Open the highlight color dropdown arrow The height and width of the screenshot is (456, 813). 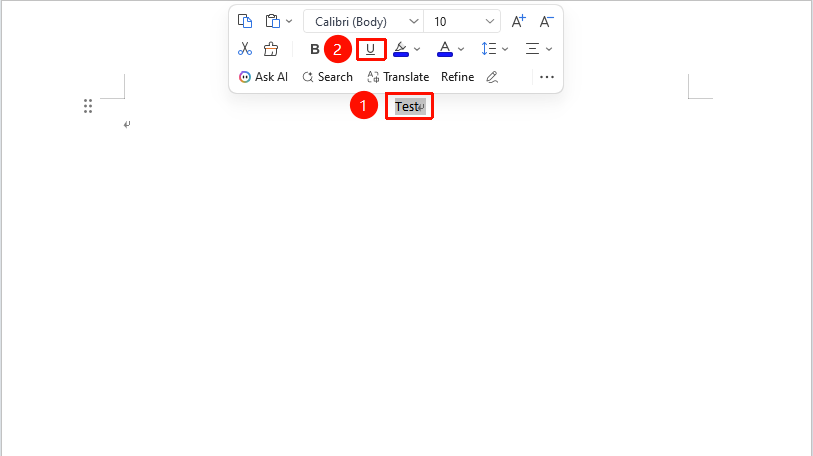pos(417,49)
